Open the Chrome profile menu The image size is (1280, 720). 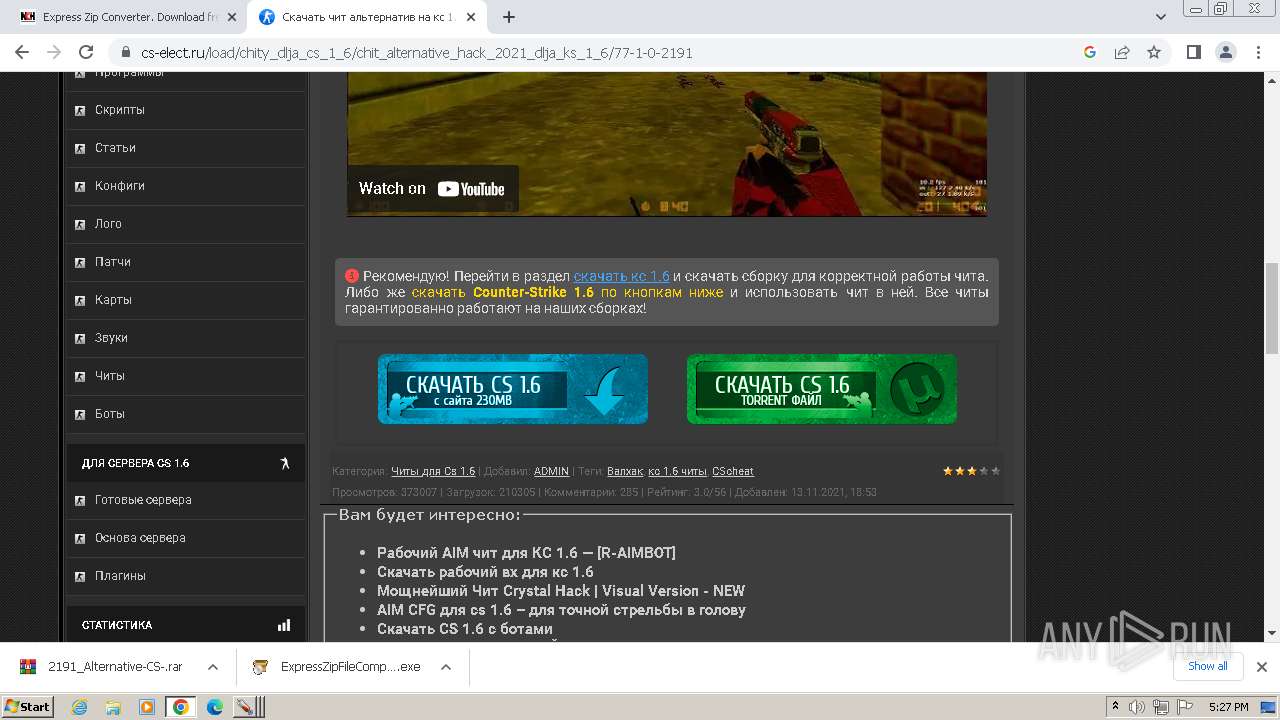pos(1225,52)
